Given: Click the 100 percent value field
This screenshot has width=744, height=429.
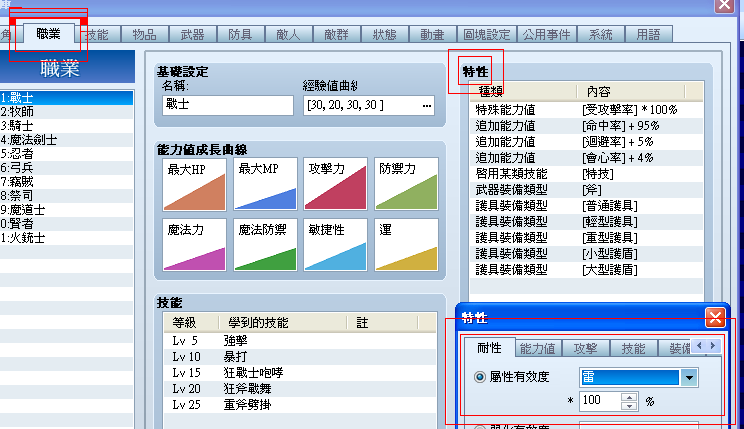Looking at the screenshot, I should [x=600, y=401].
